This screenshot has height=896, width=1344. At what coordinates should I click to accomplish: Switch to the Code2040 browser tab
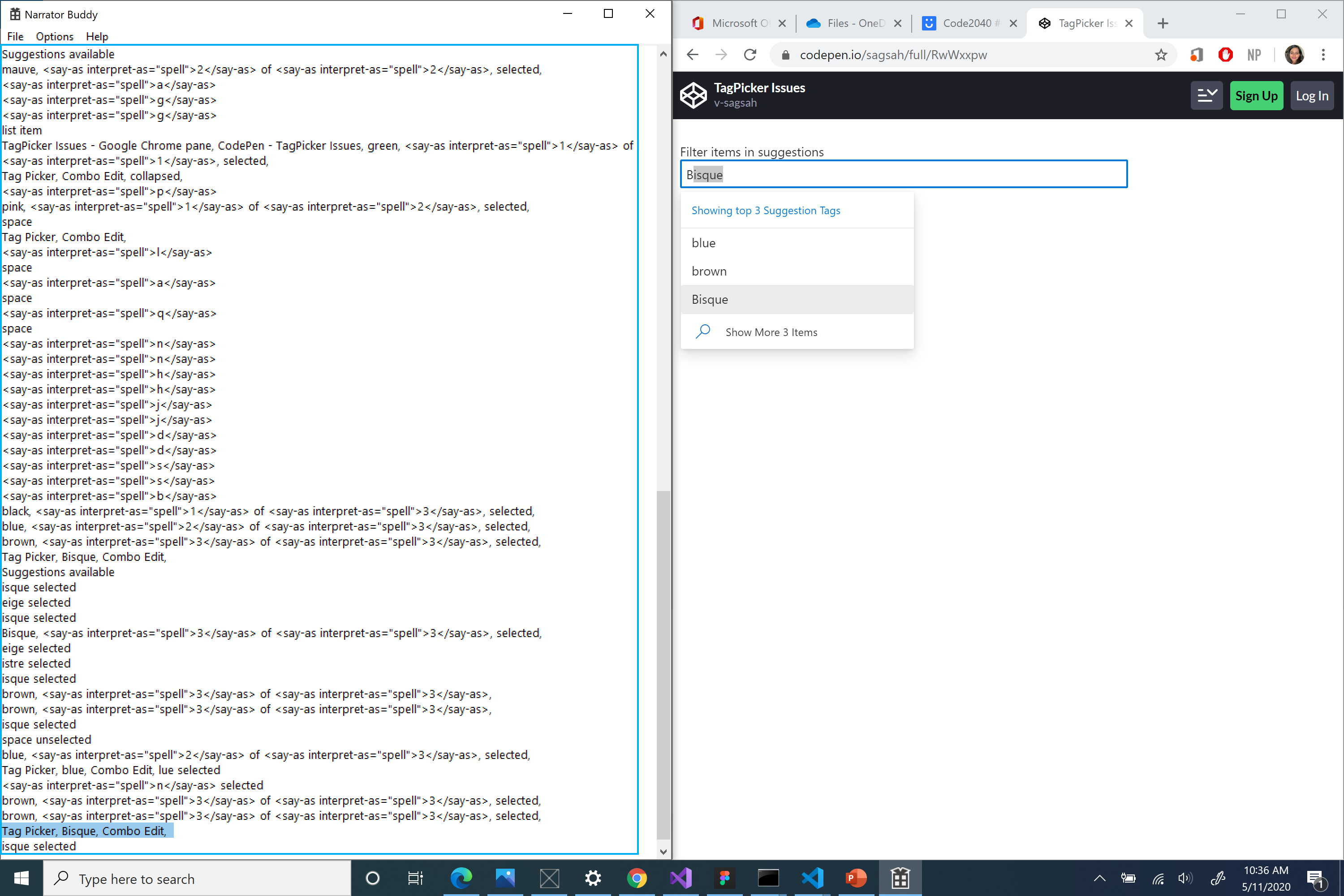[x=966, y=23]
